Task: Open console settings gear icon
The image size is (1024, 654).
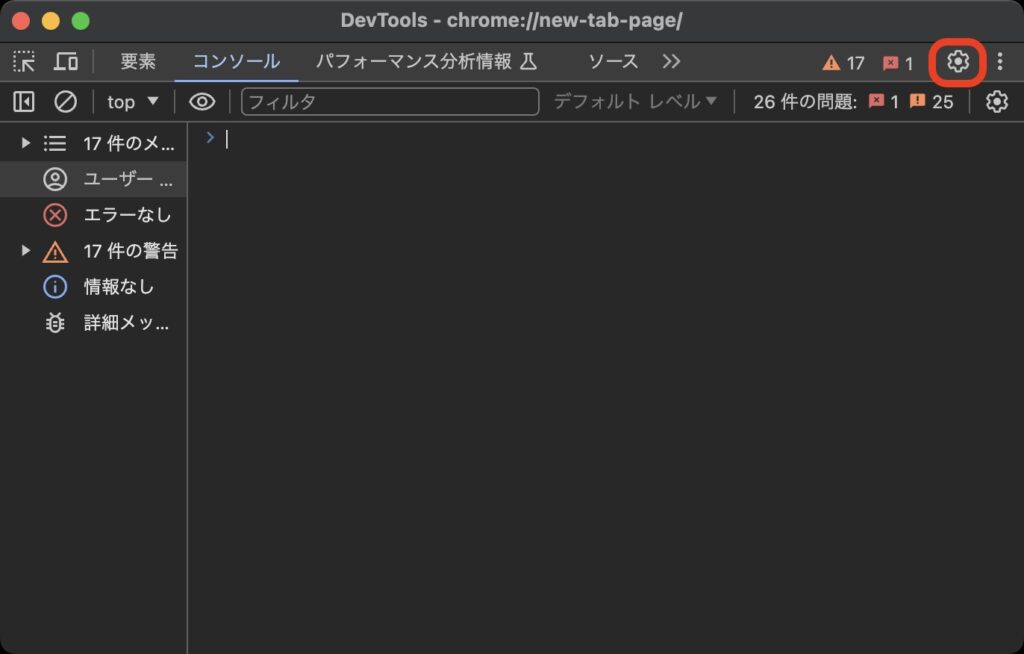Action: click(x=996, y=102)
